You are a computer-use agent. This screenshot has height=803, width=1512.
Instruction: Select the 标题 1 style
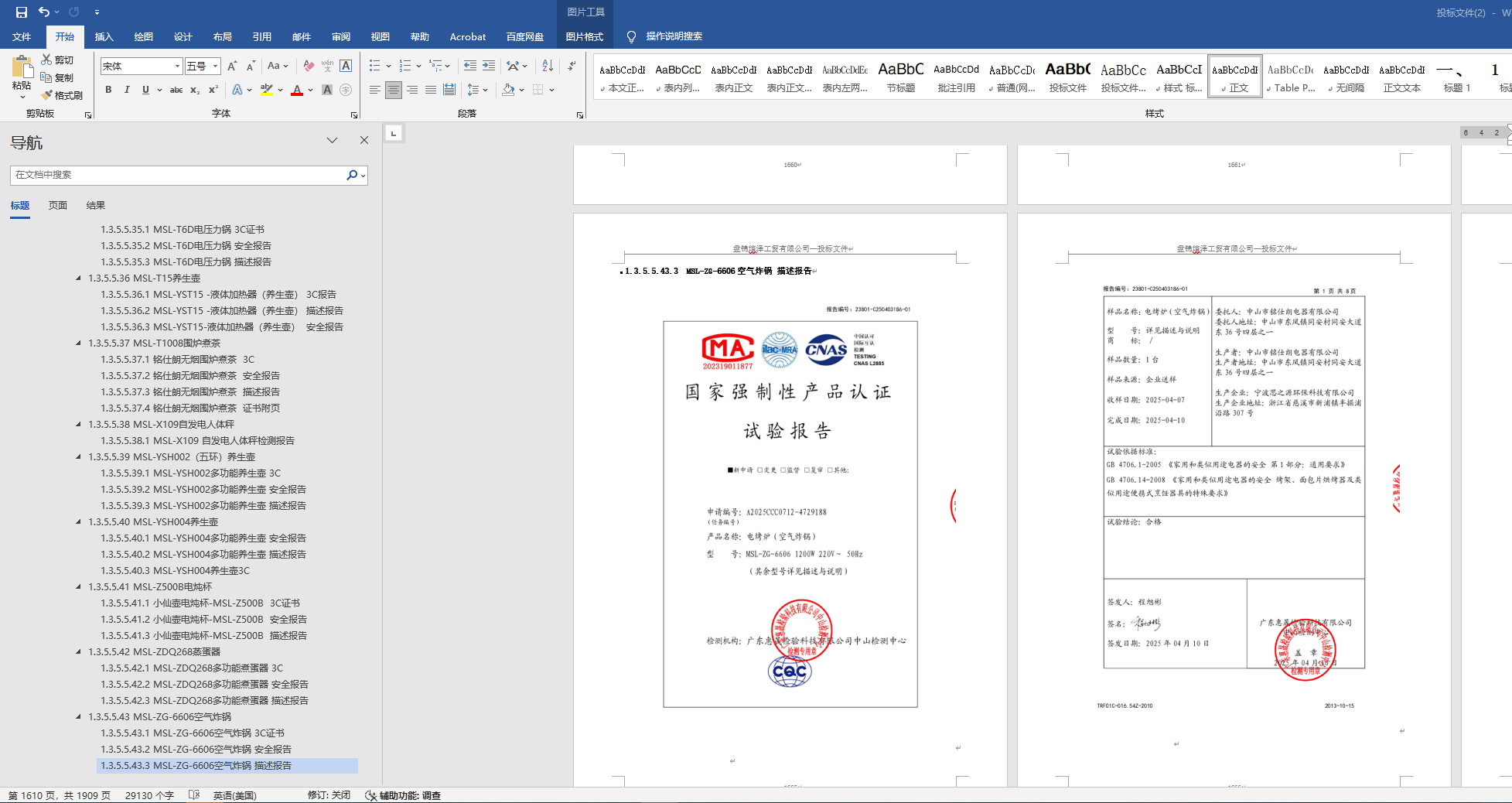1456,77
